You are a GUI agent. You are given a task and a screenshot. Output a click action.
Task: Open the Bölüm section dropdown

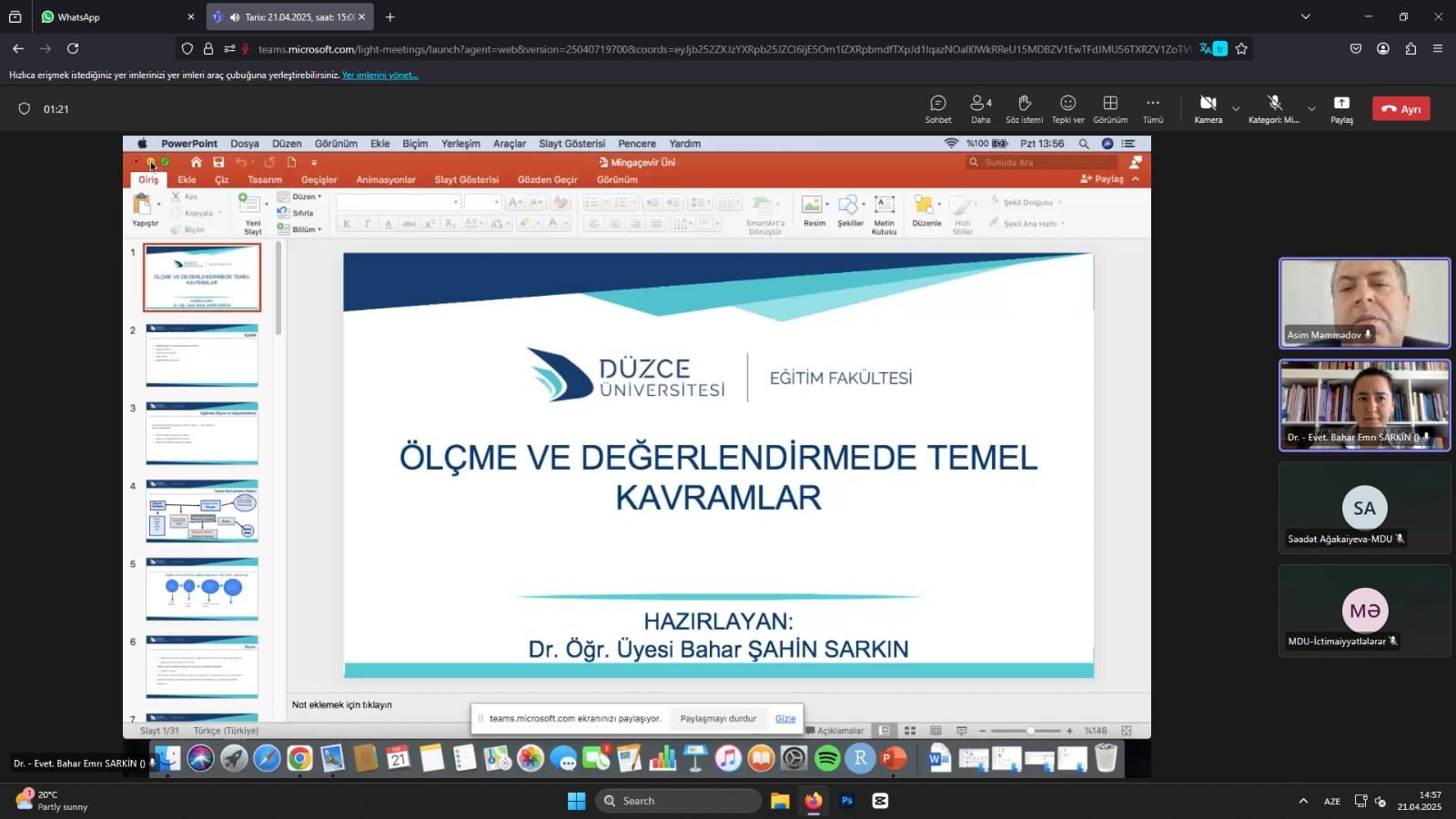click(299, 229)
